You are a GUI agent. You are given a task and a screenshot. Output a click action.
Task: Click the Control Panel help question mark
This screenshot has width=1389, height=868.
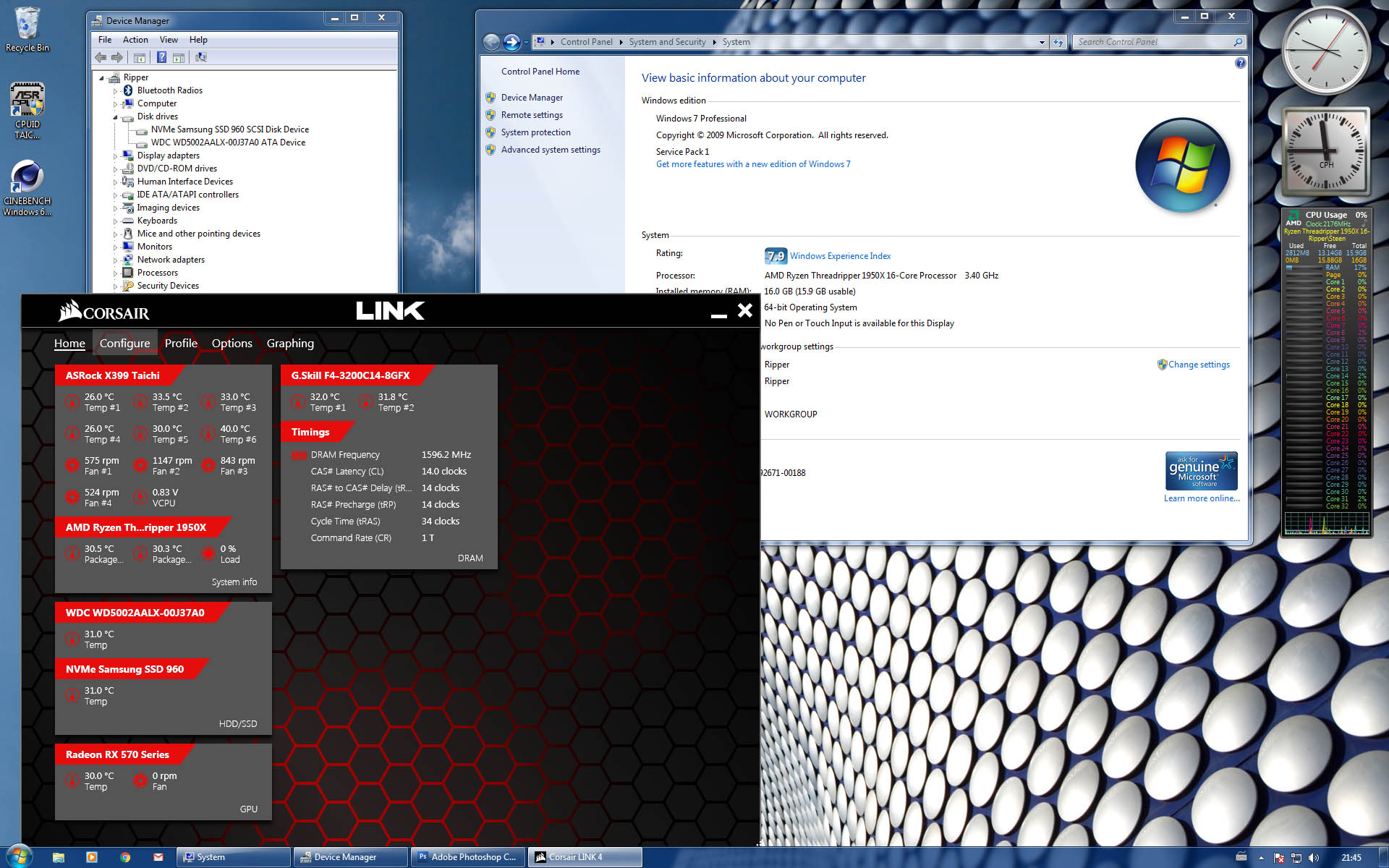(x=1240, y=64)
